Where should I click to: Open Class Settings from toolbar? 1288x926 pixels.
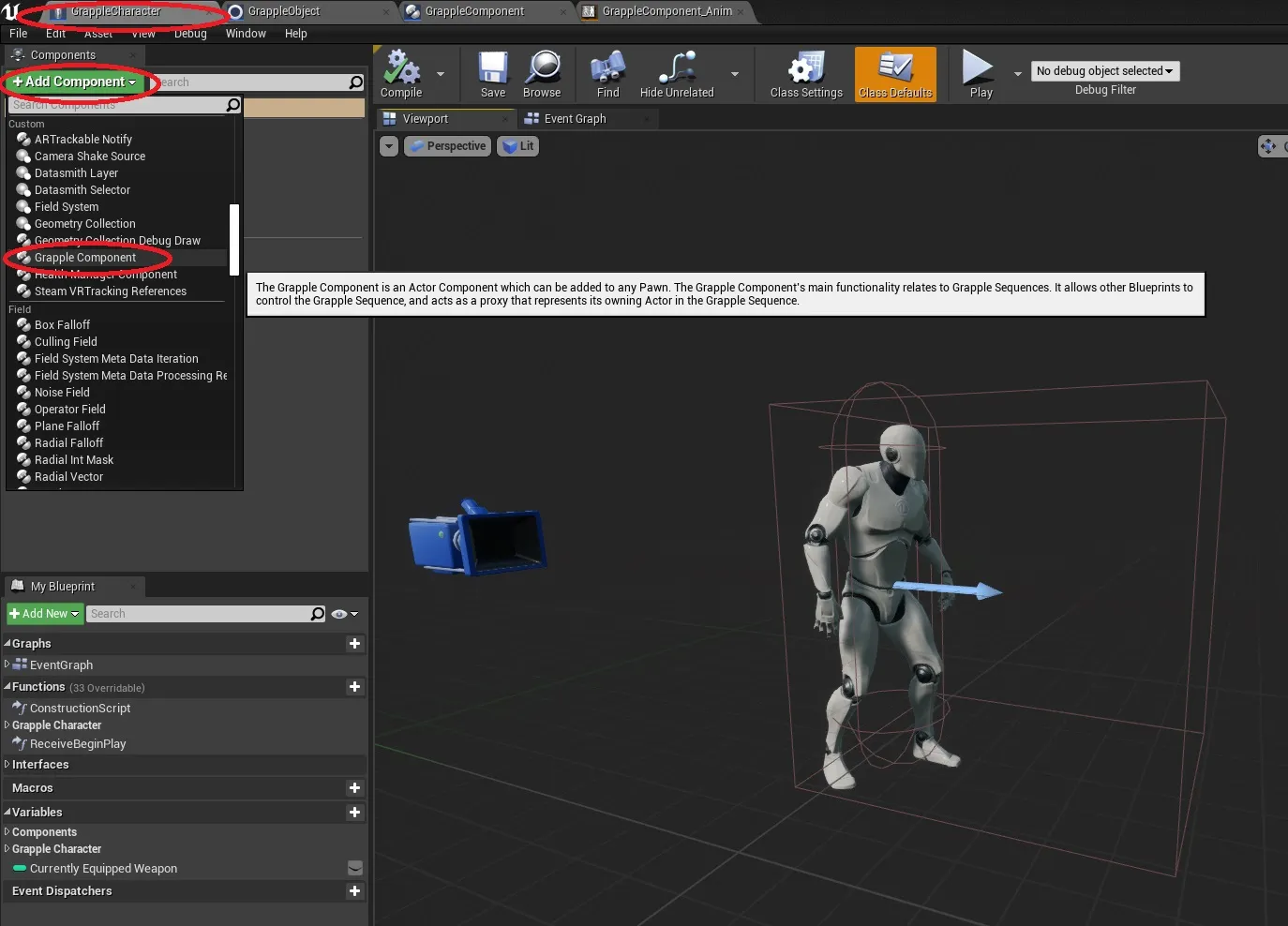(x=806, y=74)
